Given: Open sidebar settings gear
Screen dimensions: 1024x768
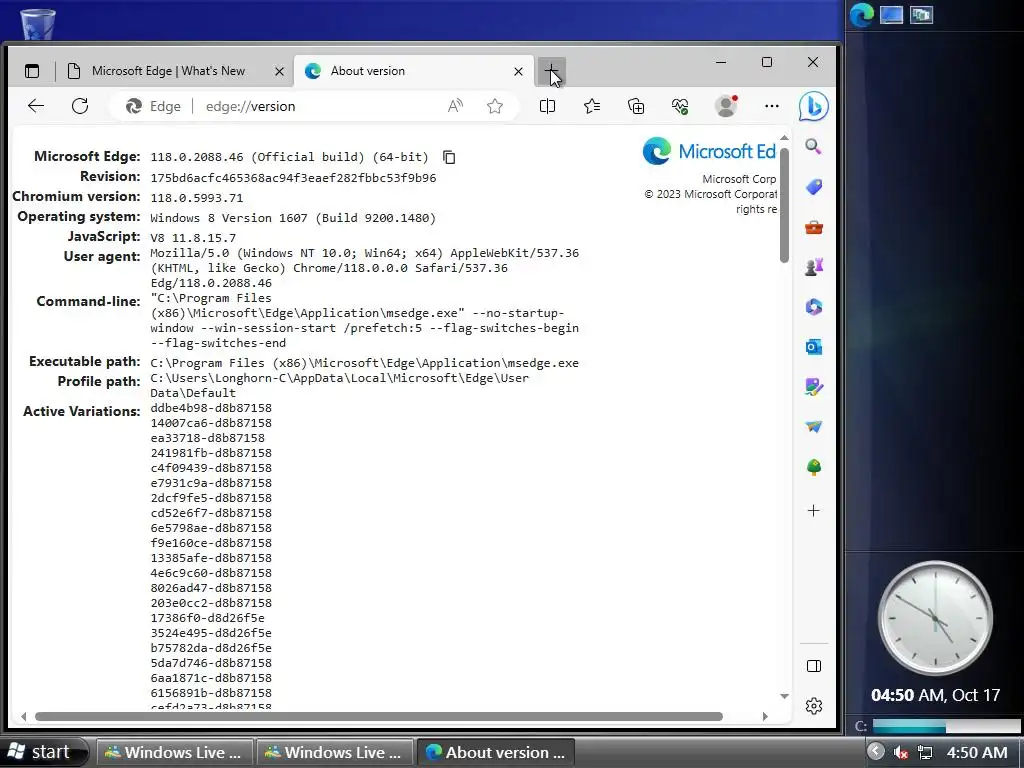Looking at the screenshot, I should [814, 706].
